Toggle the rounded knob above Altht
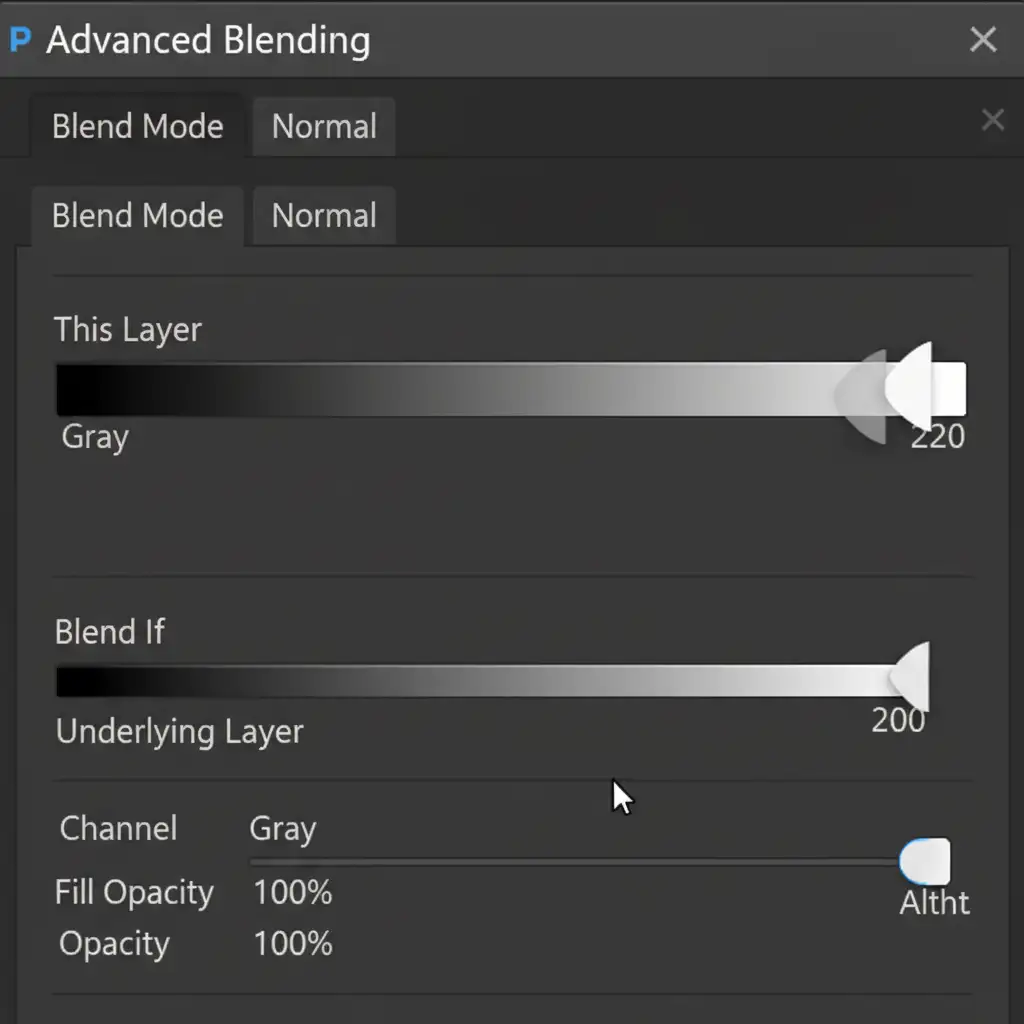The height and width of the screenshot is (1024, 1024). pyautogui.click(x=925, y=862)
